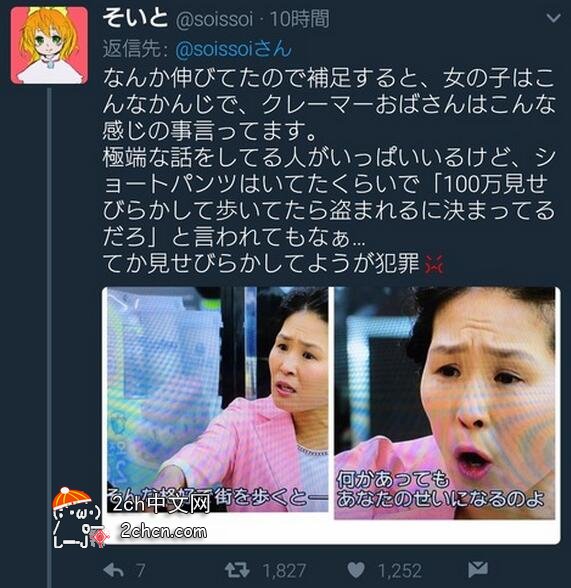Open the right attached close-up photo
This screenshot has height=588, width=571.
tap(445, 403)
